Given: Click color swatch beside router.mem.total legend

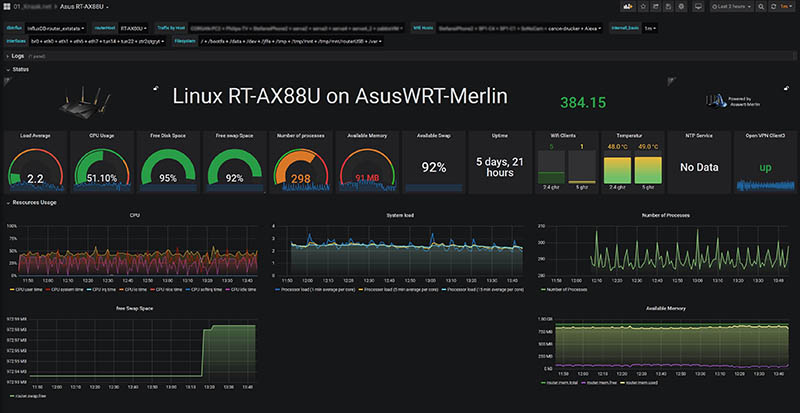Looking at the screenshot, I should pos(543,382).
